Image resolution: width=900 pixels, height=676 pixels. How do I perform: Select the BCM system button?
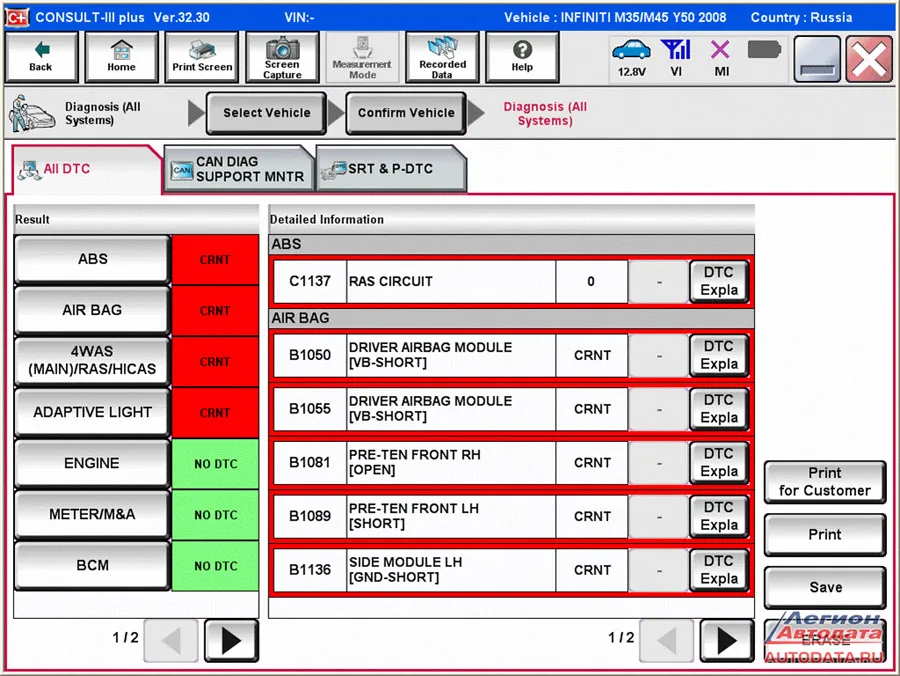pos(92,565)
